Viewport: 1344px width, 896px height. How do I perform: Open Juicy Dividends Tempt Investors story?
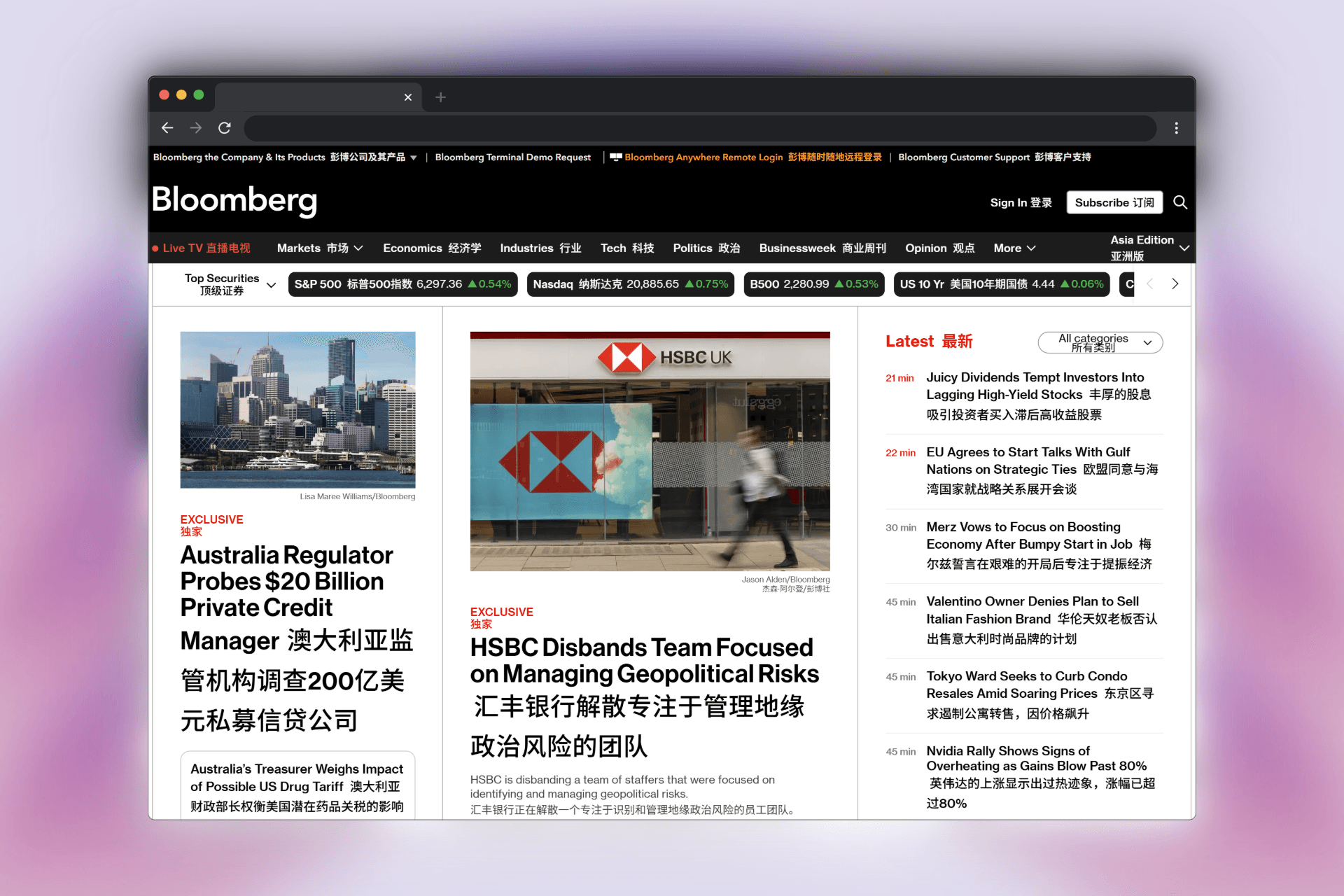tap(1039, 396)
